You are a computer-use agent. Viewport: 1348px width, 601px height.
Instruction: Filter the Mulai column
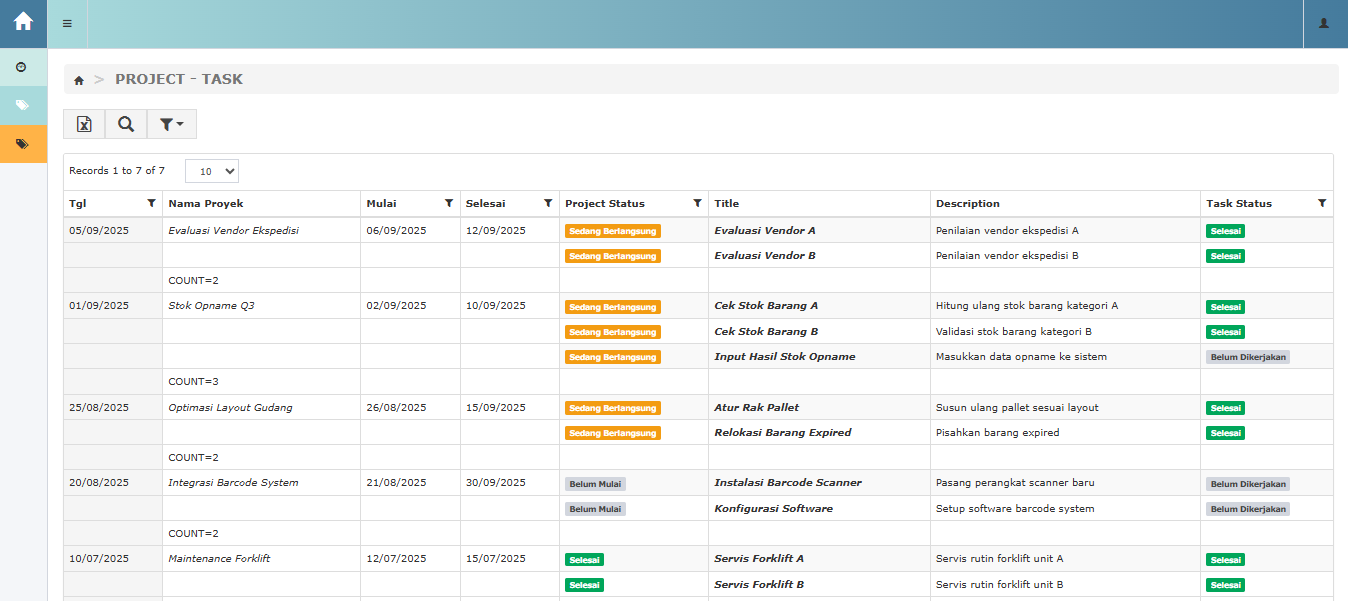pyautogui.click(x=449, y=203)
